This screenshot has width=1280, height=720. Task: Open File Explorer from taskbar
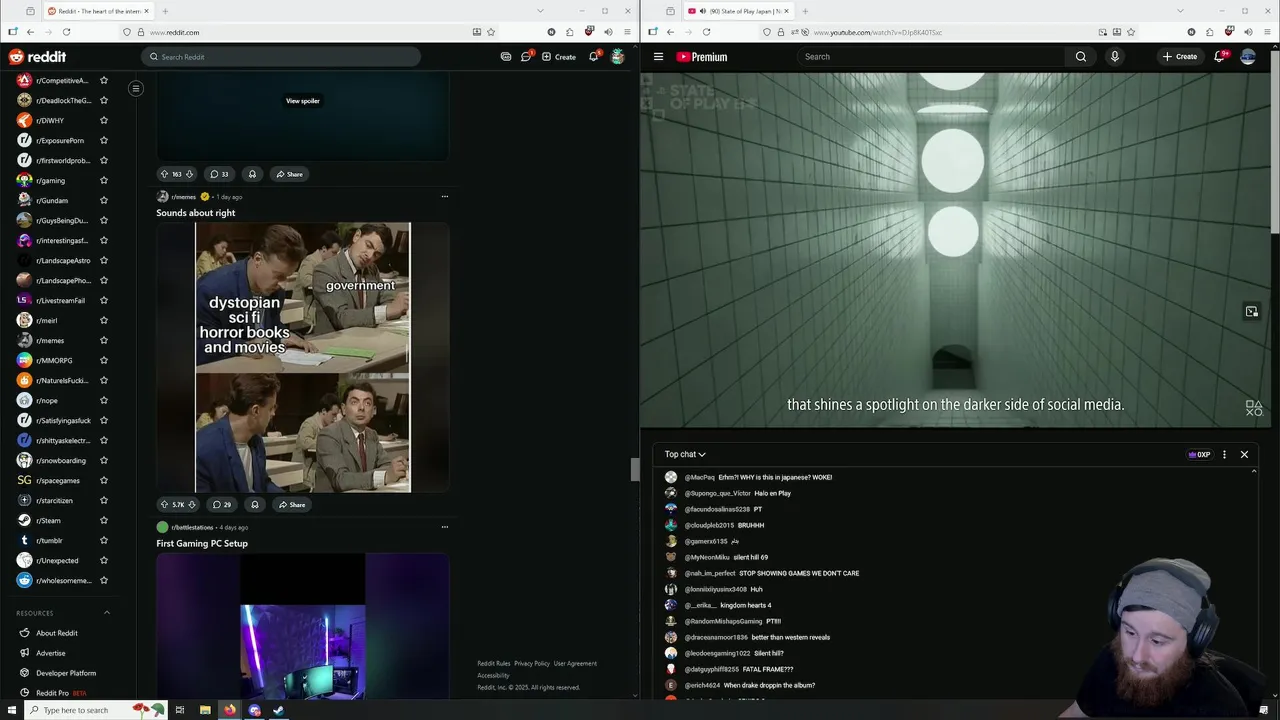(x=205, y=710)
